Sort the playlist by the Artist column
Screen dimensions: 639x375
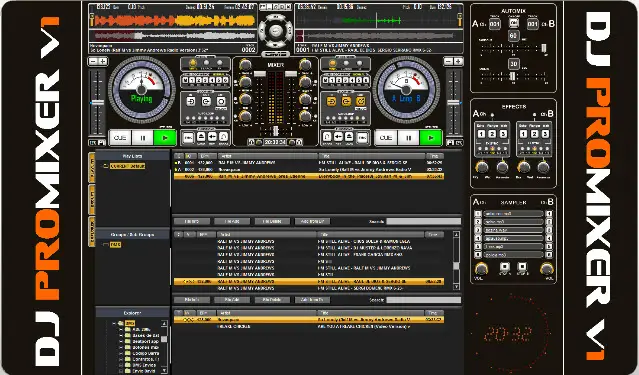click(267, 156)
